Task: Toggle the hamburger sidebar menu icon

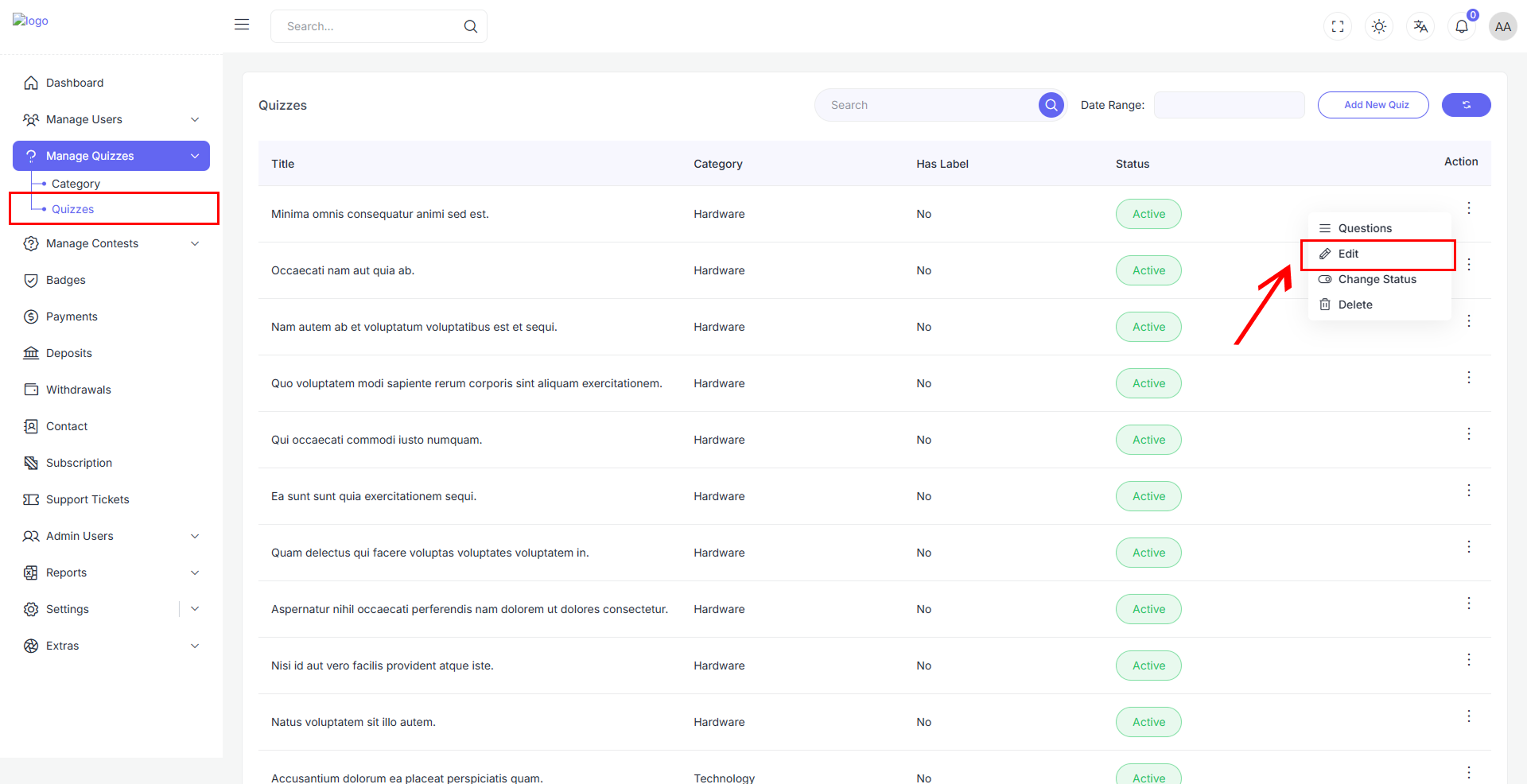Action: point(242,25)
